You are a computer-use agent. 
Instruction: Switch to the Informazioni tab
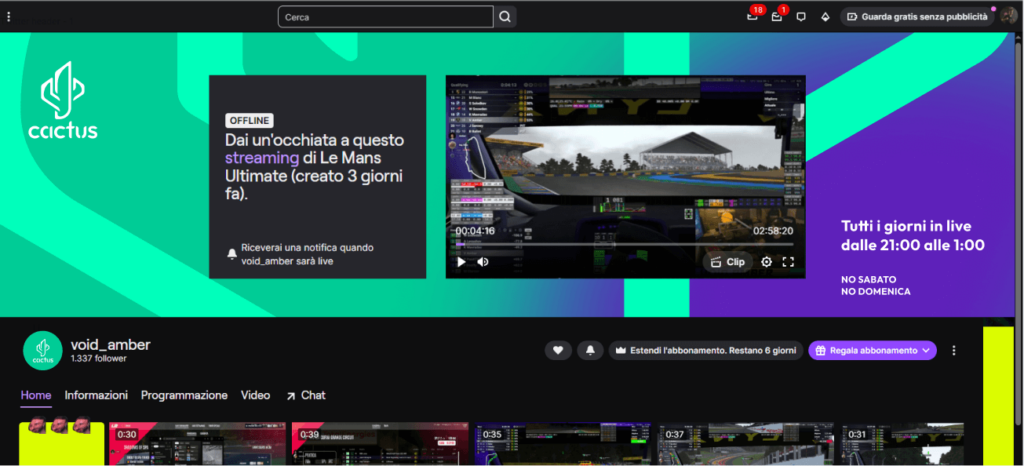click(x=96, y=396)
